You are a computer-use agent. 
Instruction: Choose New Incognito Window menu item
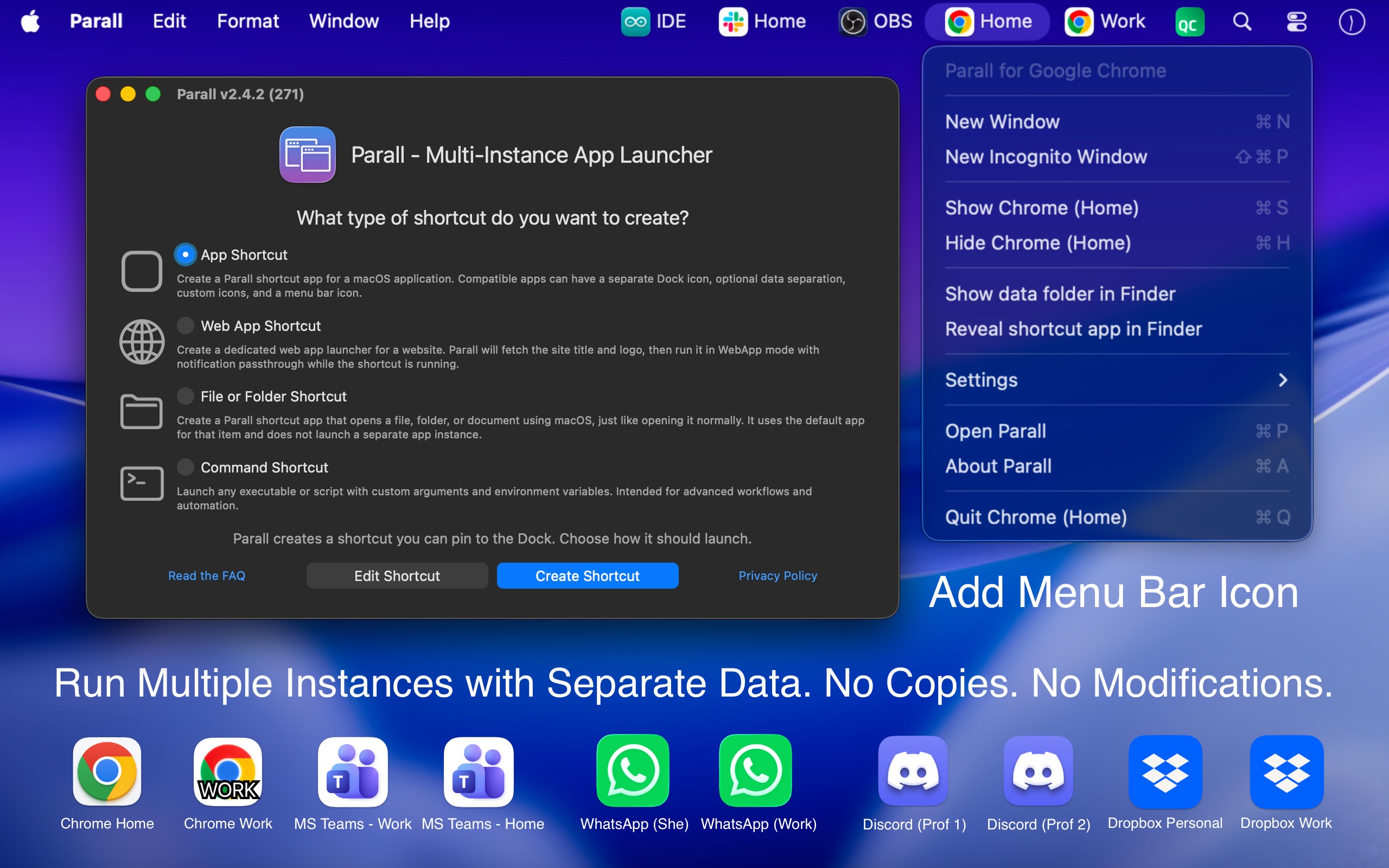pos(1117,156)
